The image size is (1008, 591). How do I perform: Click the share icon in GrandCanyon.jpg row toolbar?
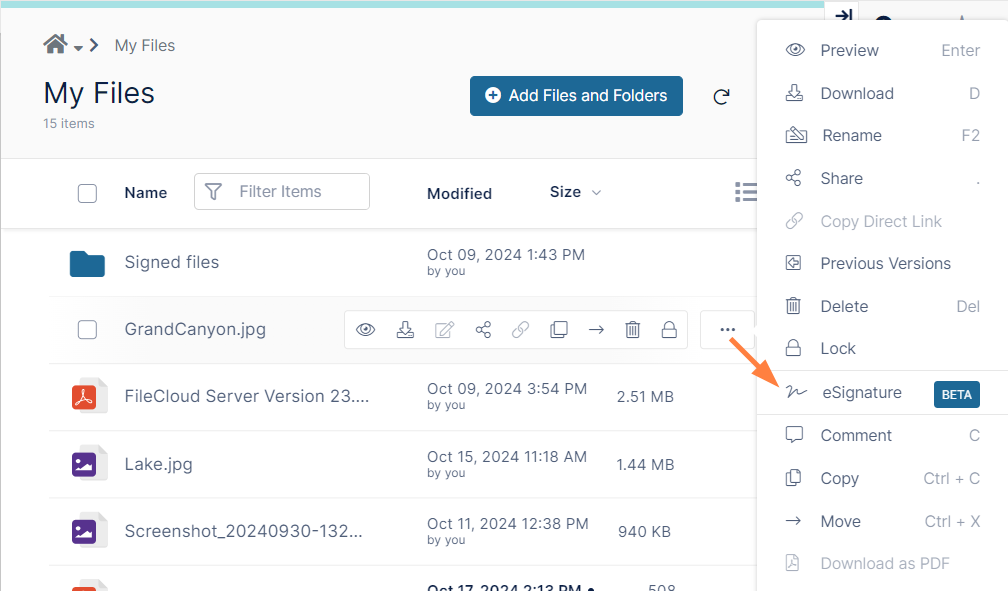483,329
